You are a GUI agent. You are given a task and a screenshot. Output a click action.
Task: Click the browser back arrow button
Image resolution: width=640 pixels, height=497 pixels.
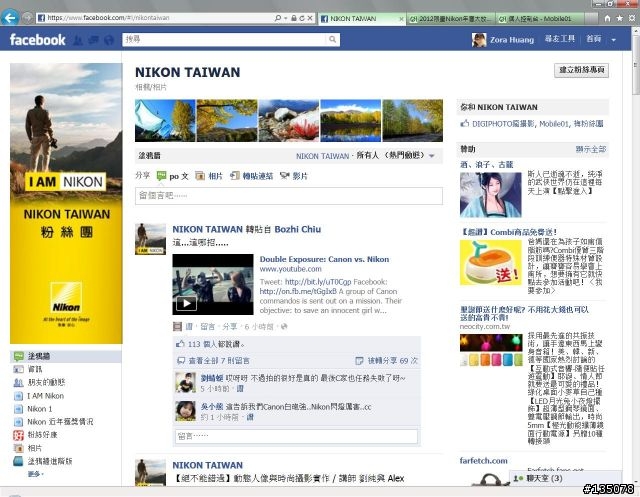click(x=10, y=18)
